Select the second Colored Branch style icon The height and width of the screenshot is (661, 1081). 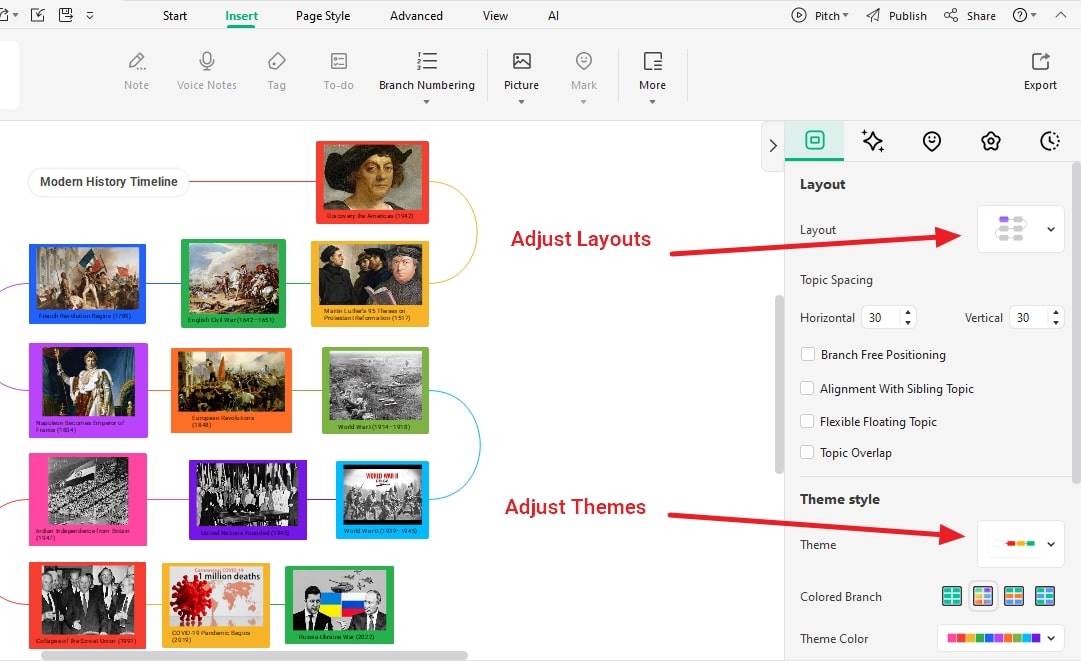982,596
